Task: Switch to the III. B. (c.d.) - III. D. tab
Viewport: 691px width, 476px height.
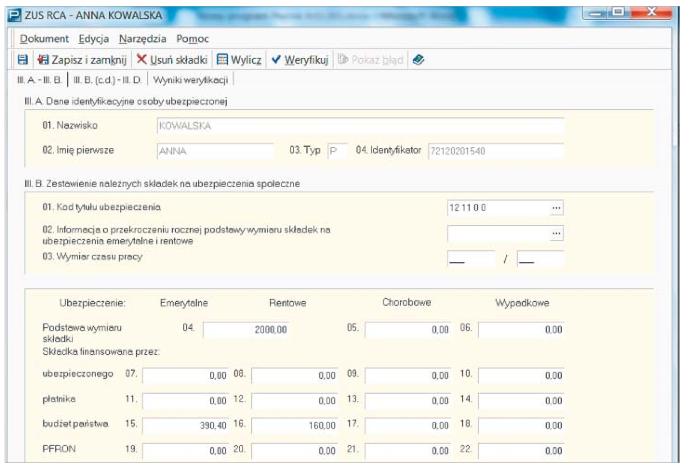Action: 107,80
